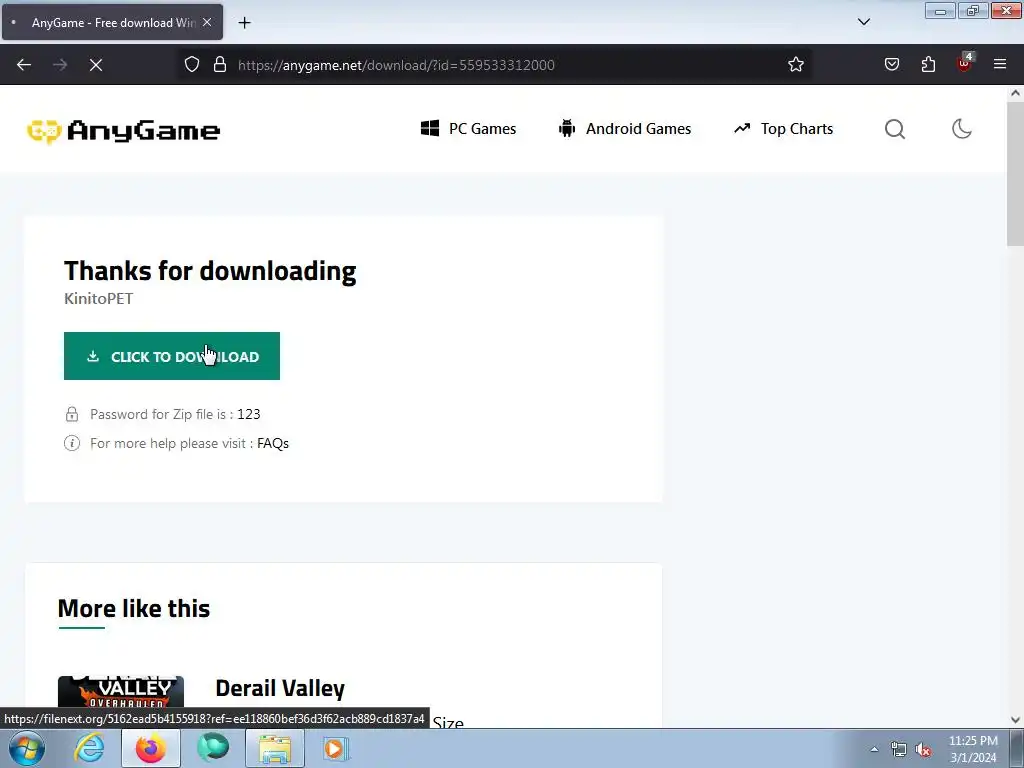
Task: Show hidden system tray icons
Action: (x=874, y=749)
